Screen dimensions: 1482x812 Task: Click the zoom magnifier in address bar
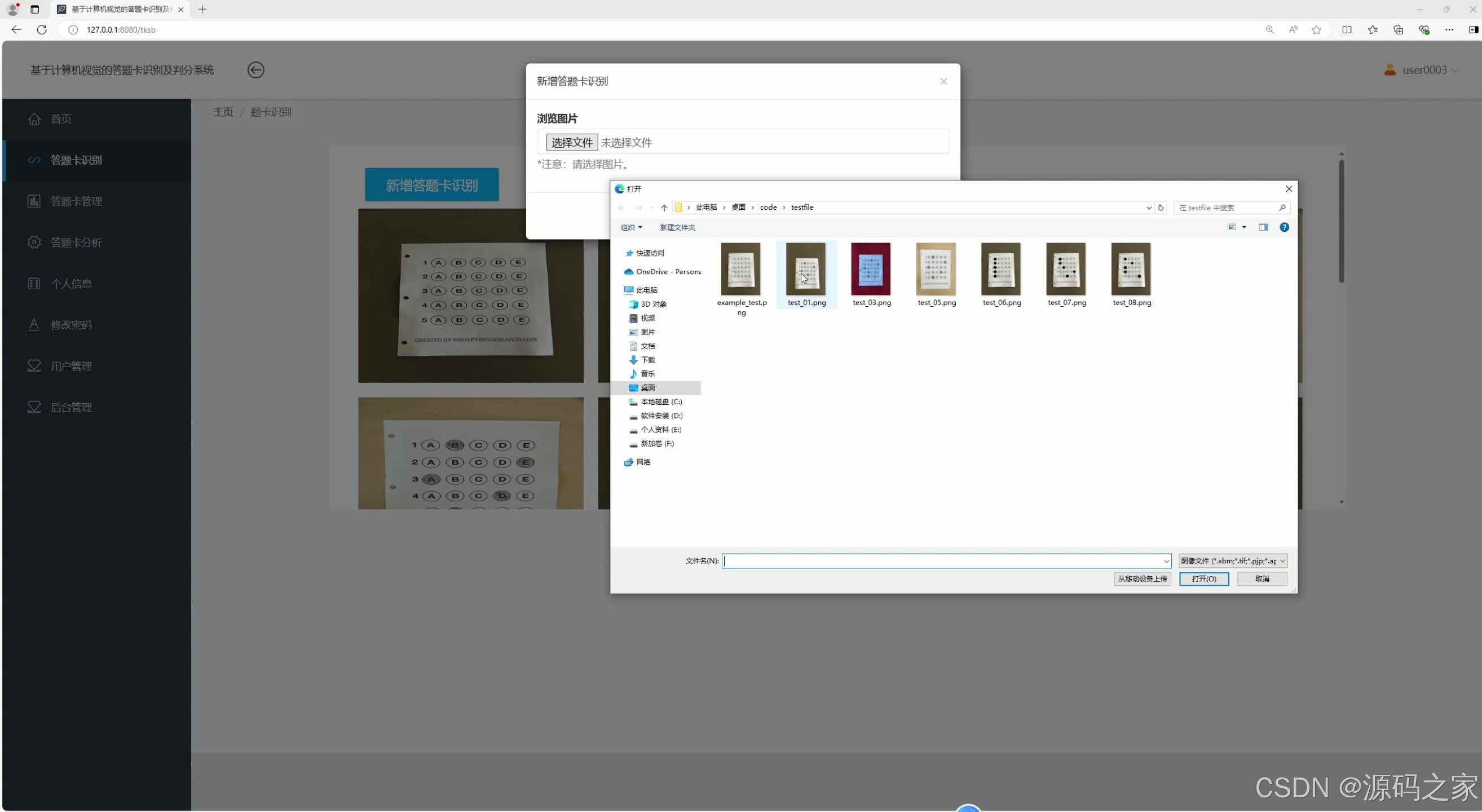tap(1269, 30)
